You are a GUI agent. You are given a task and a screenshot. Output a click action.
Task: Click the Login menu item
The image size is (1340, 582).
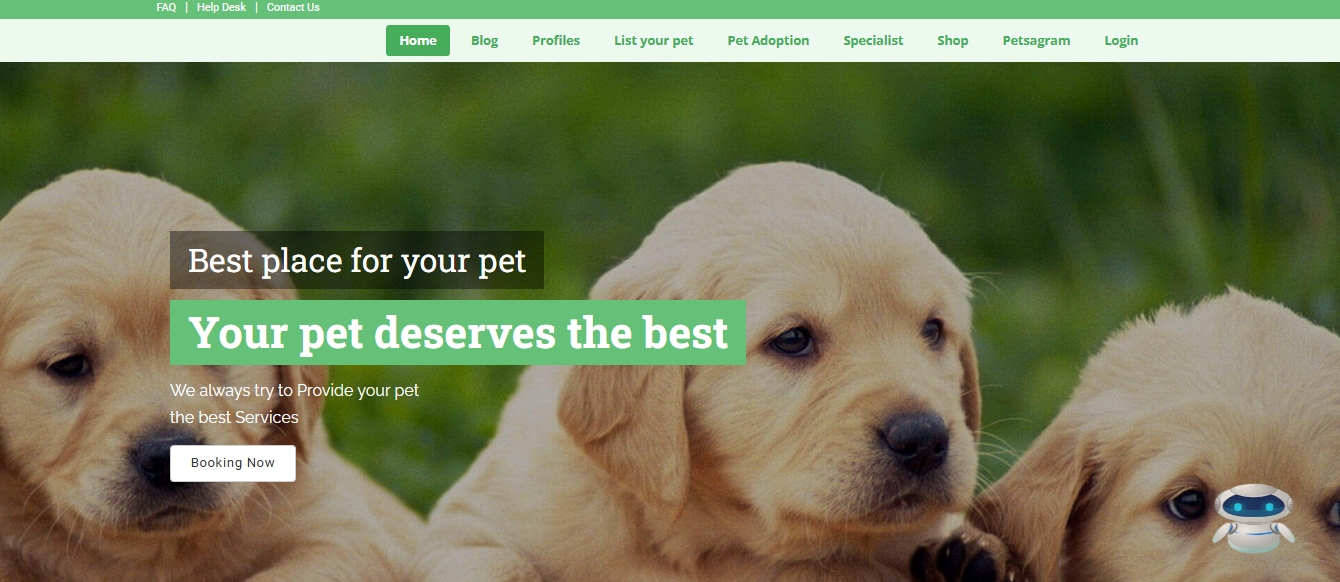coord(1121,41)
